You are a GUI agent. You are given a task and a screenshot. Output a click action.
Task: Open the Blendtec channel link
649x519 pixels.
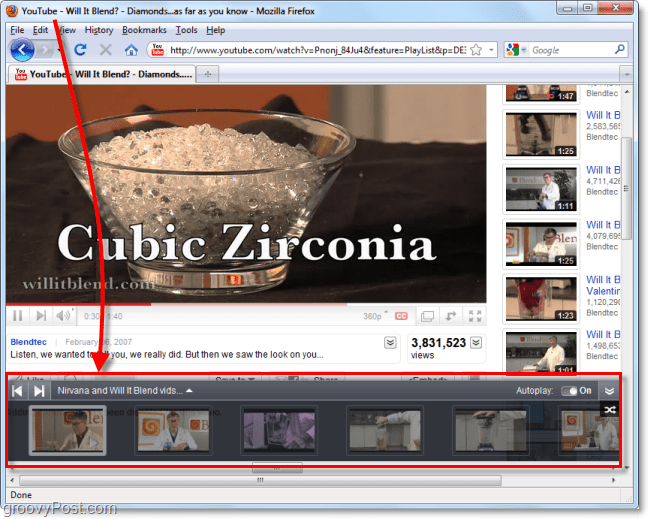click(x=28, y=342)
